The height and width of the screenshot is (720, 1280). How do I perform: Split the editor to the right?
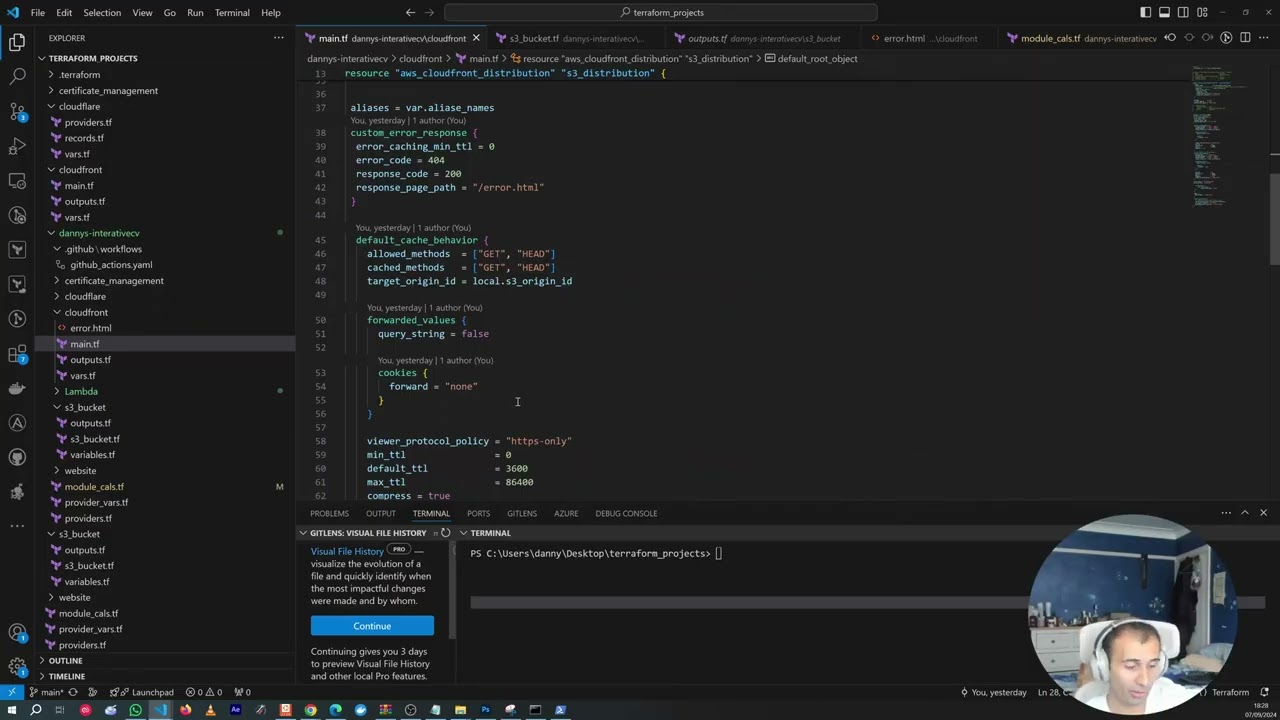[x=1245, y=38]
